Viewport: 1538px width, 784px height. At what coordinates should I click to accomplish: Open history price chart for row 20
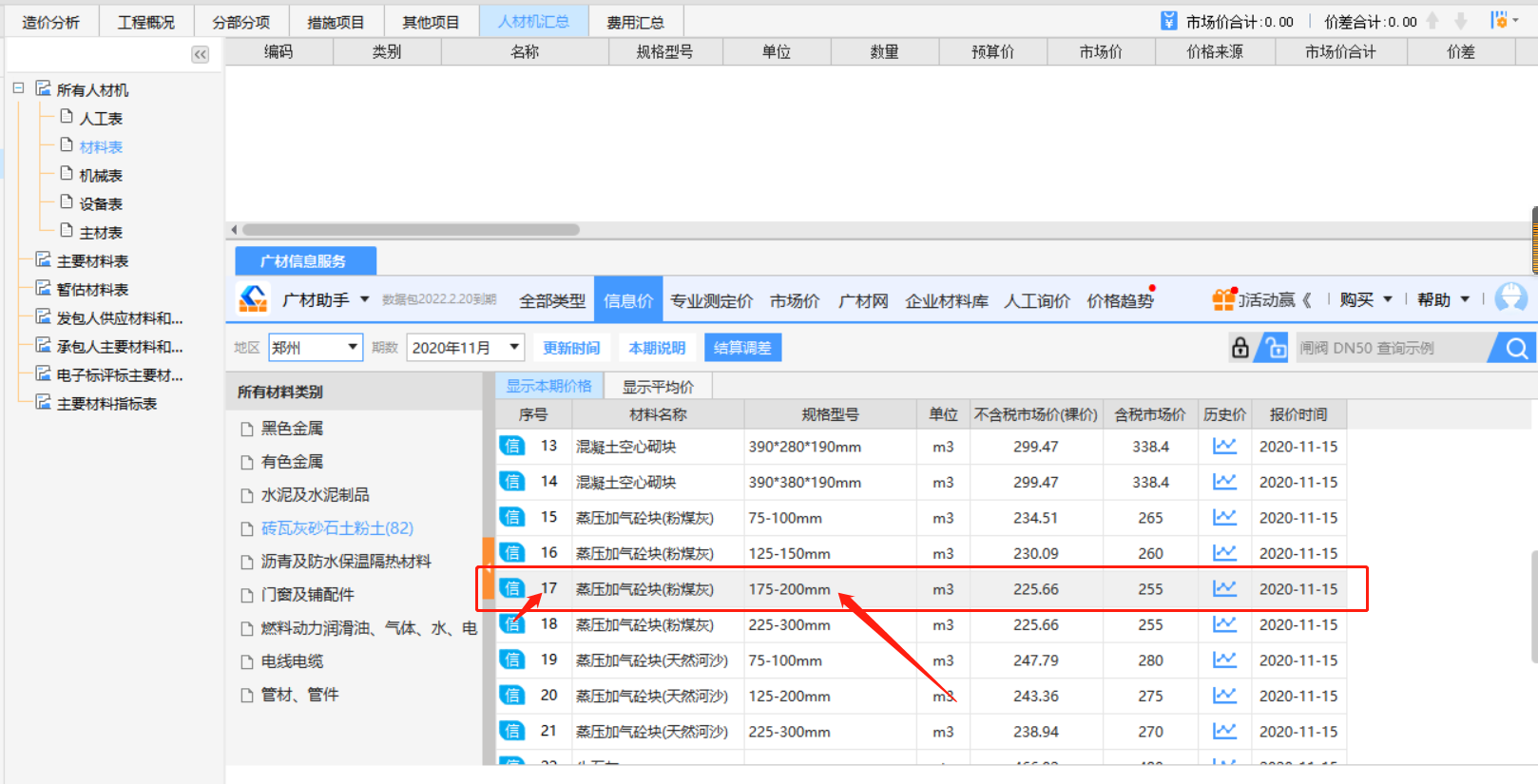point(1224,696)
